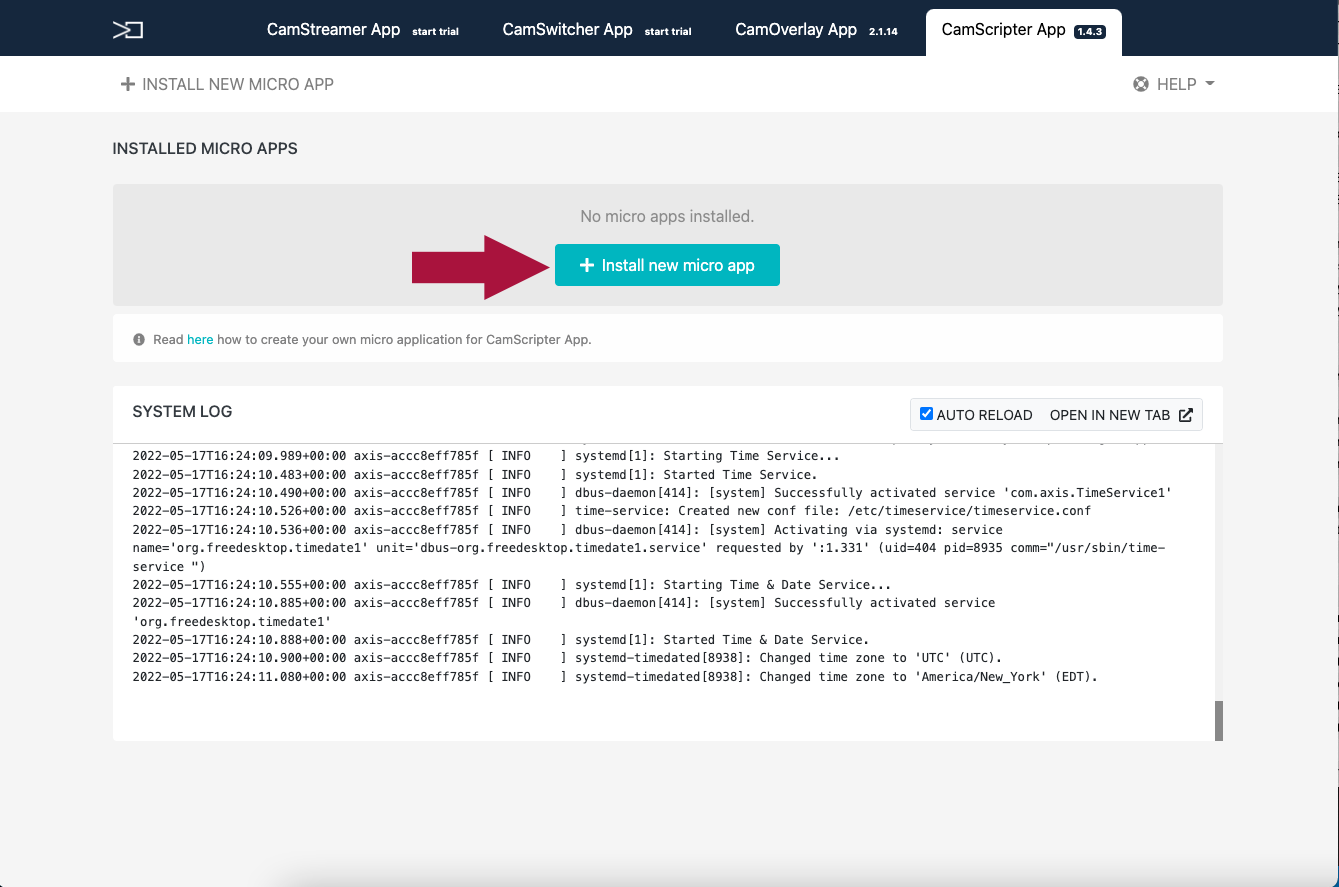This screenshot has height=887, width=1339.
Task: Follow the "here" documentation link
Action: tap(200, 340)
